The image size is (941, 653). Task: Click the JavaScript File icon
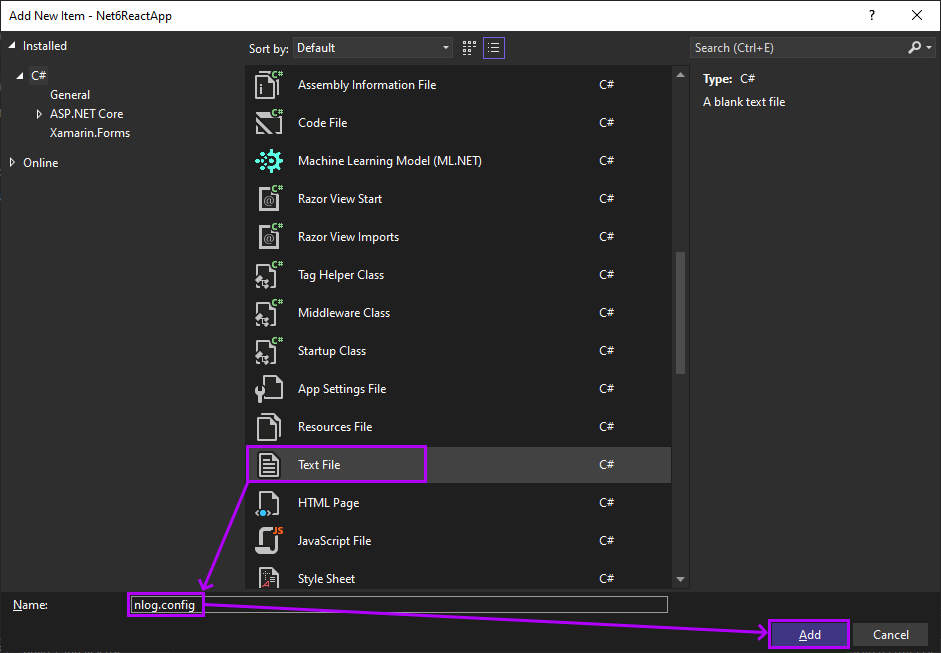coord(268,541)
